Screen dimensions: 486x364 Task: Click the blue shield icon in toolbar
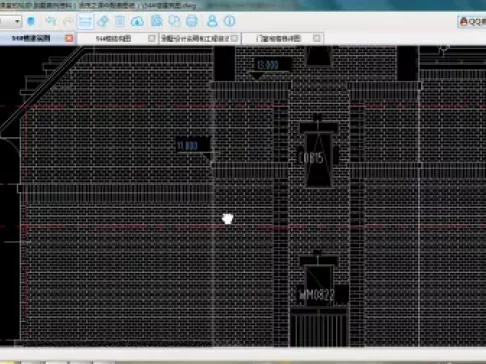[x=31, y=21]
